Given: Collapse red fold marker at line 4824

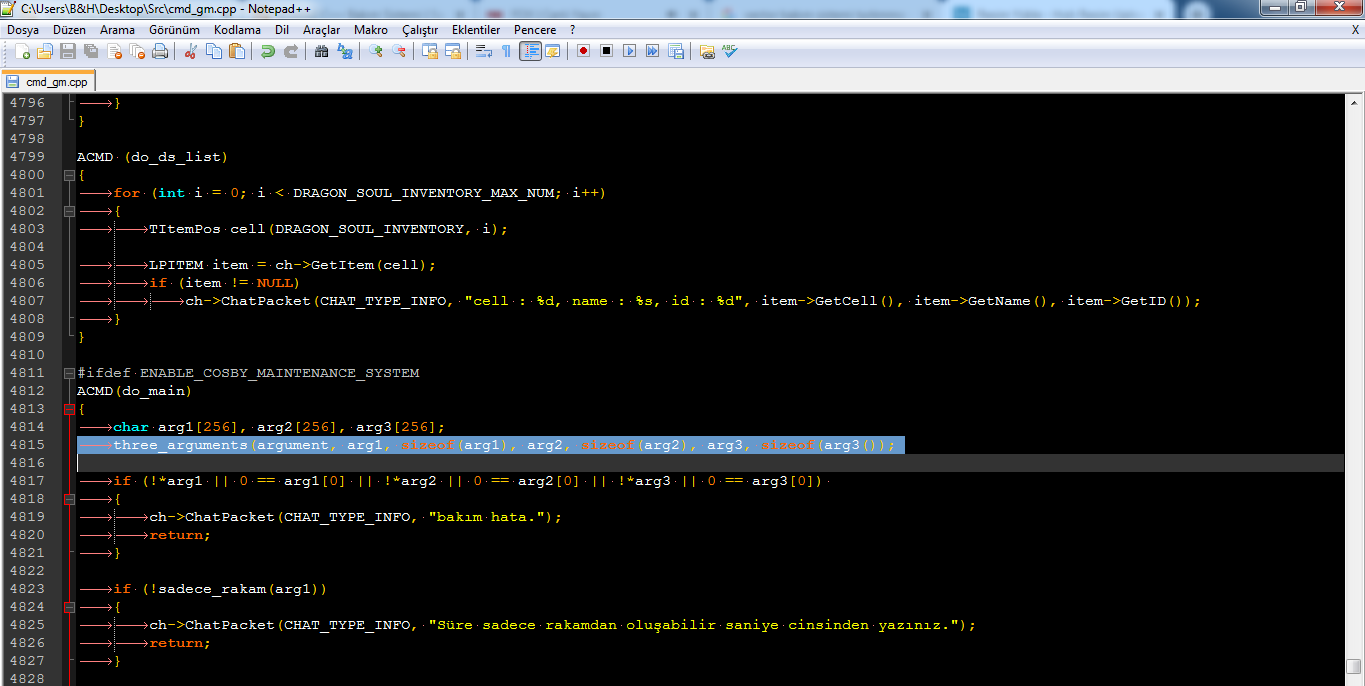Looking at the screenshot, I should pos(69,607).
